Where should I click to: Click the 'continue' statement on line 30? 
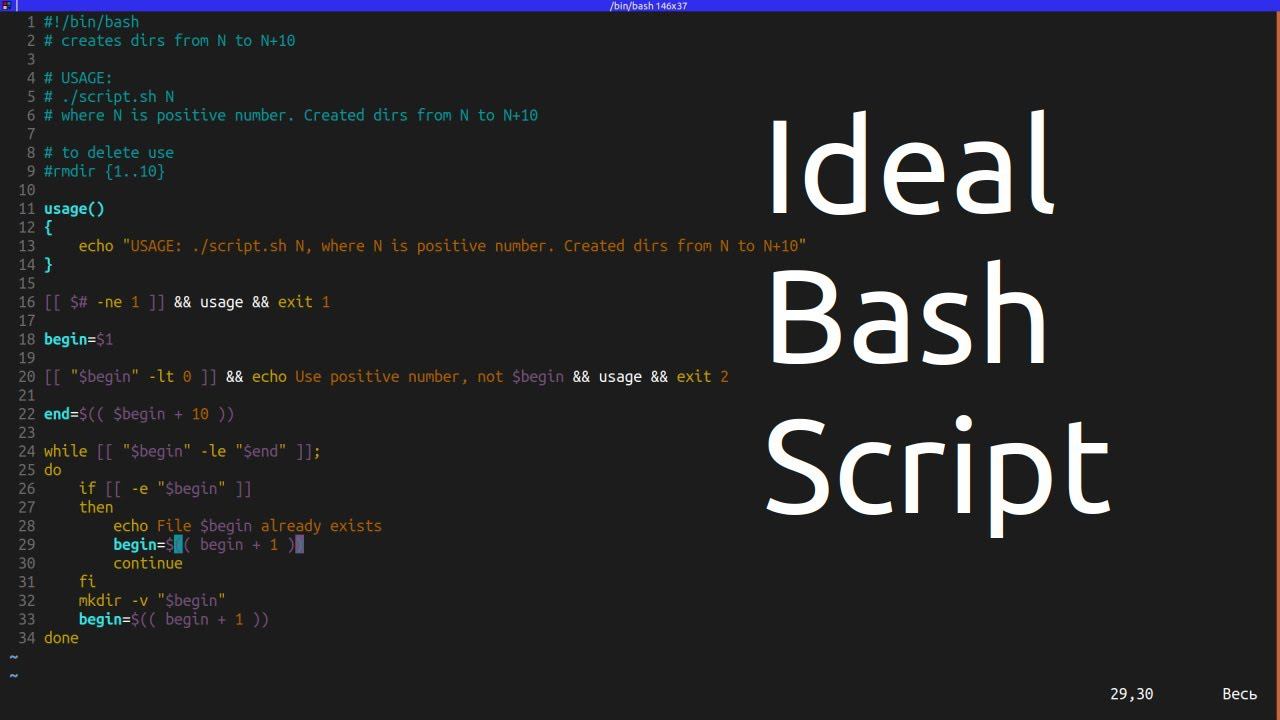pyautogui.click(x=148, y=563)
